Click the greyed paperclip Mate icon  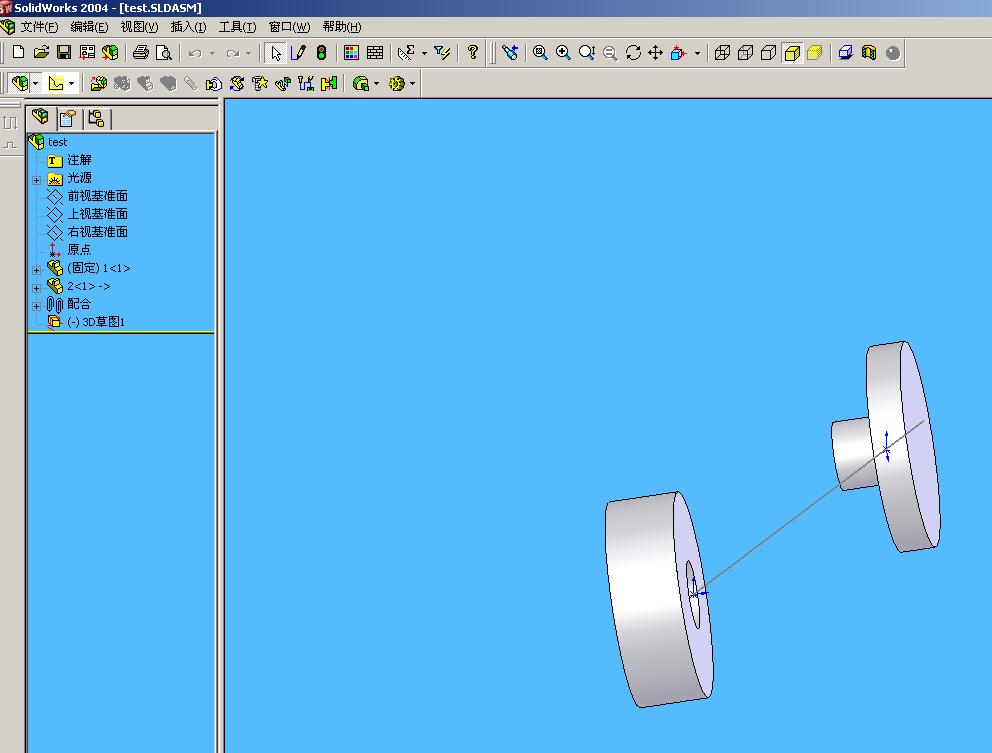pos(190,83)
